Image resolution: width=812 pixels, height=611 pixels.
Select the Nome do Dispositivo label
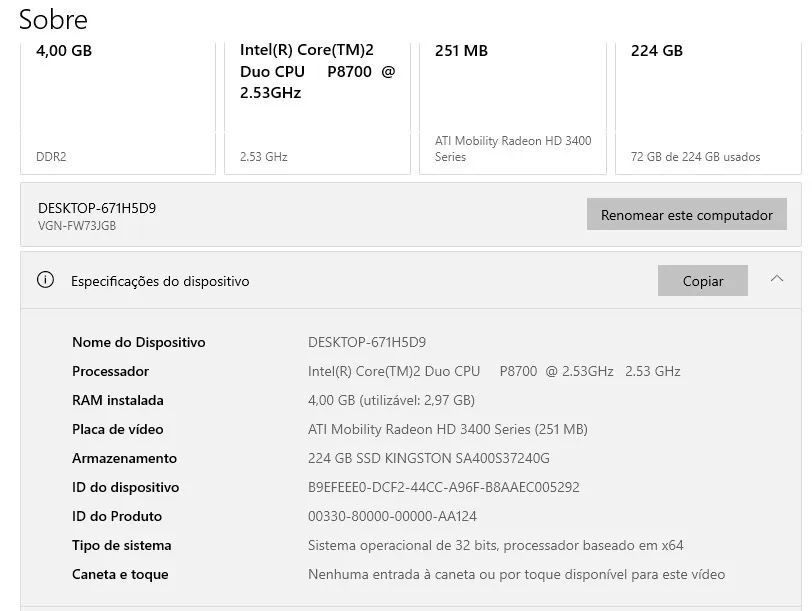(x=139, y=342)
